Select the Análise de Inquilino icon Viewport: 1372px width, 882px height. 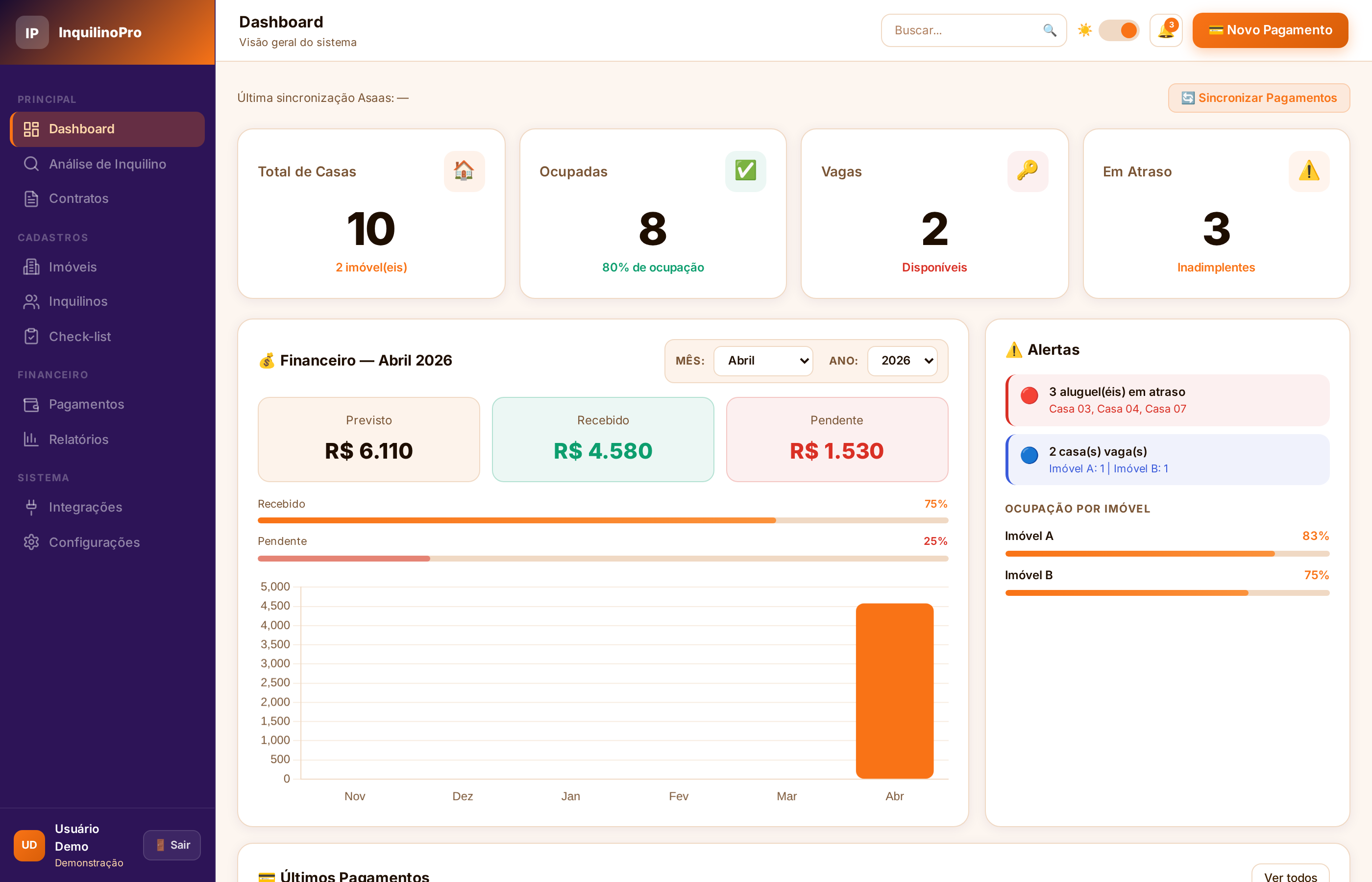point(31,164)
